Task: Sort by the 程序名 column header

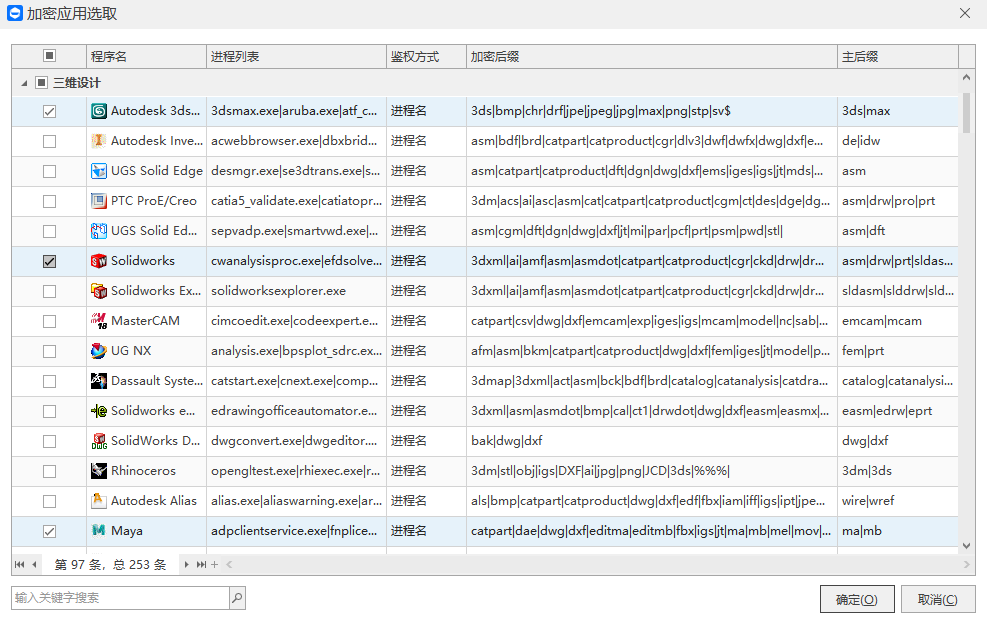Action: tap(146, 57)
